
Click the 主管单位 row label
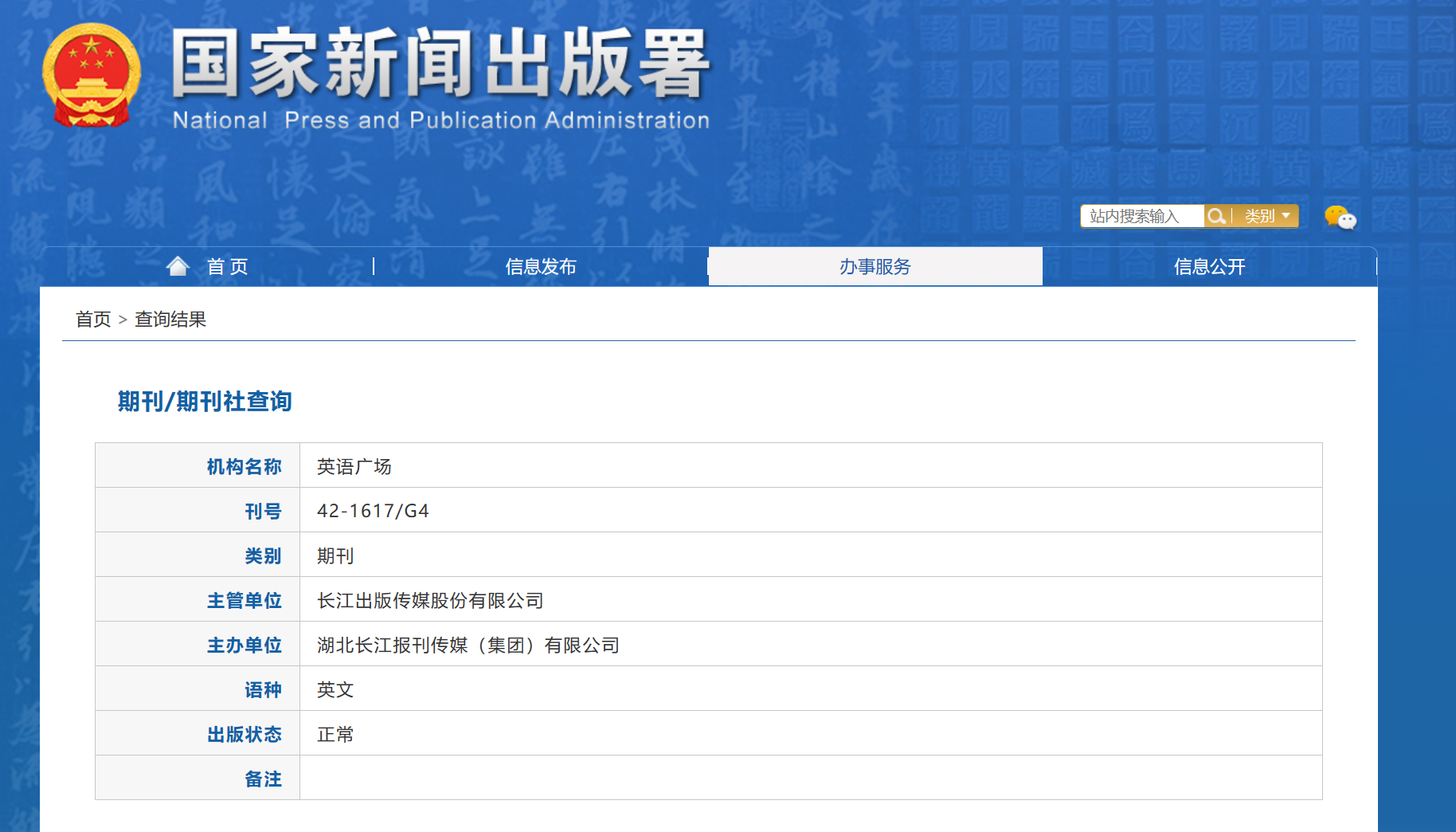pyautogui.click(x=245, y=600)
